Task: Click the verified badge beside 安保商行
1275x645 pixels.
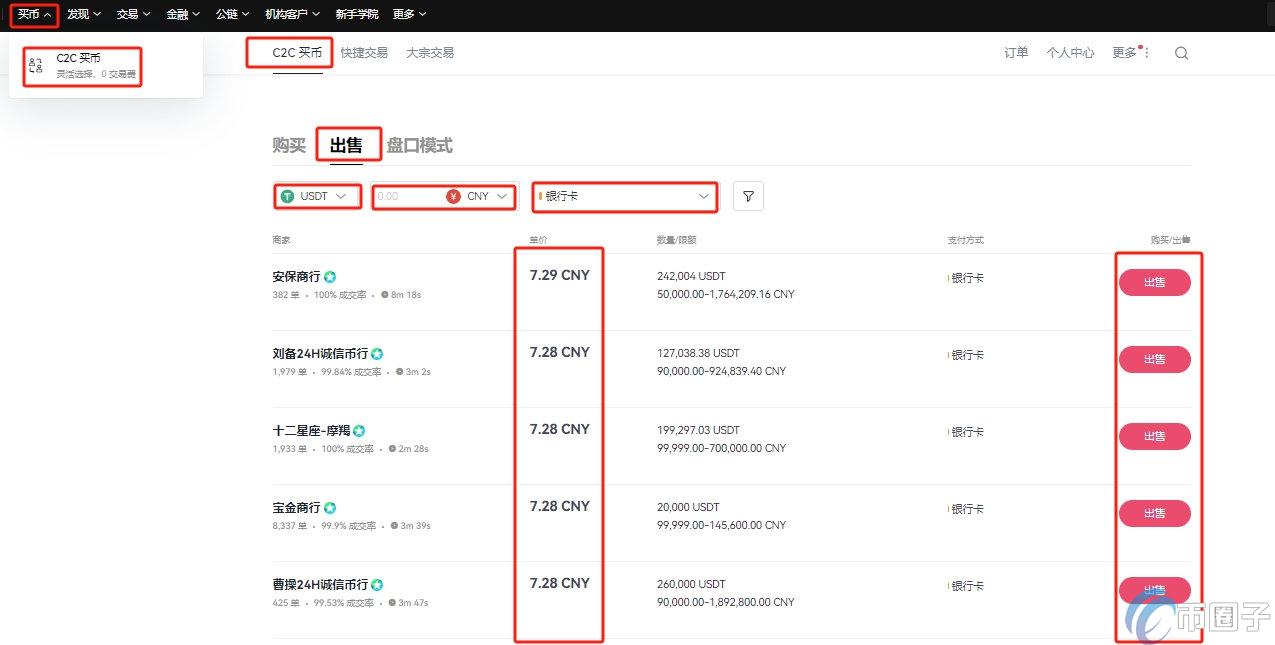Action: coord(328,276)
